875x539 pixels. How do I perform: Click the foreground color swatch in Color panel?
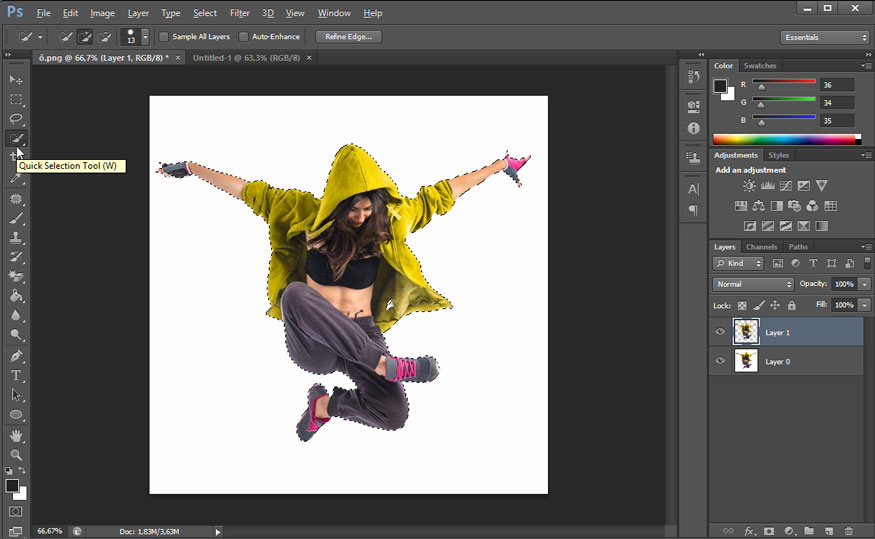coord(720,86)
